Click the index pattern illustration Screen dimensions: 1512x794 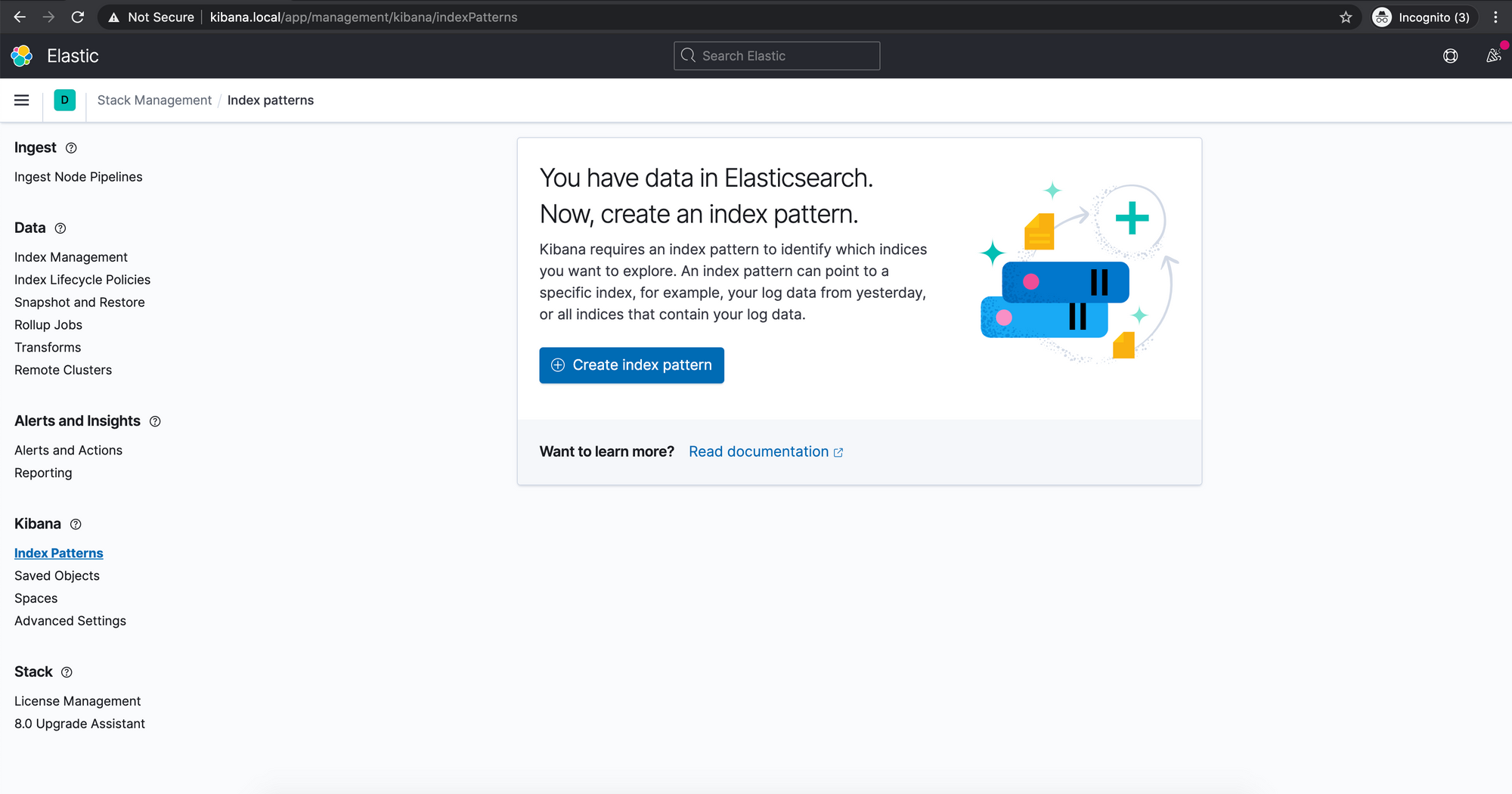(1079, 273)
